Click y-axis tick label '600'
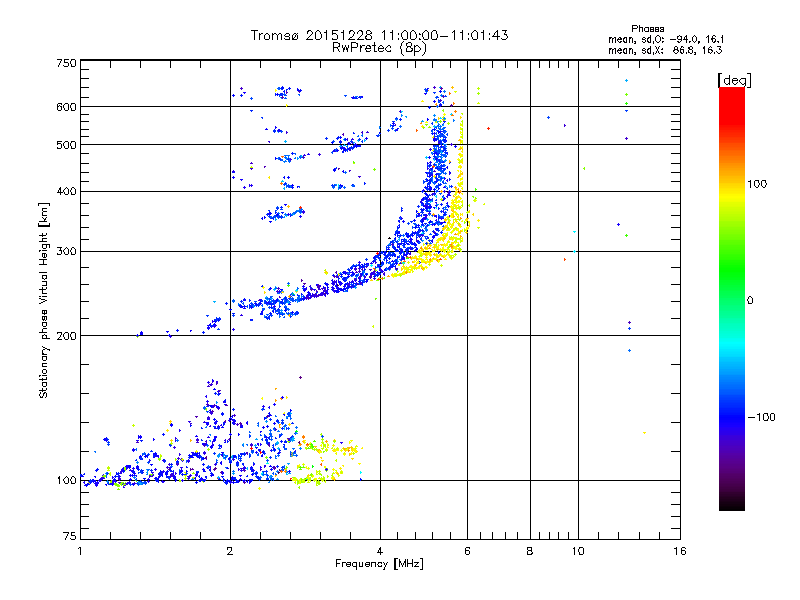Image resolution: width=800 pixels, height=600 pixels. [x=66, y=107]
